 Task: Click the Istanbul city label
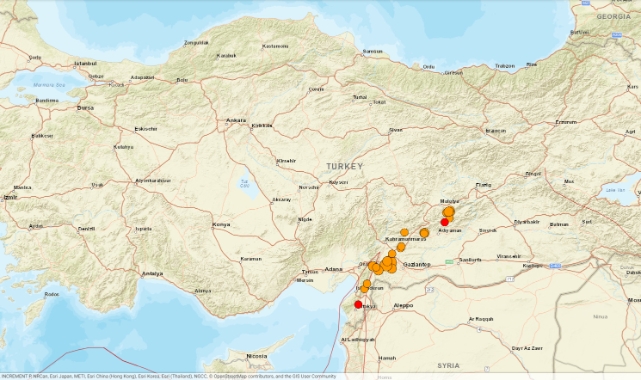click(85, 63)
